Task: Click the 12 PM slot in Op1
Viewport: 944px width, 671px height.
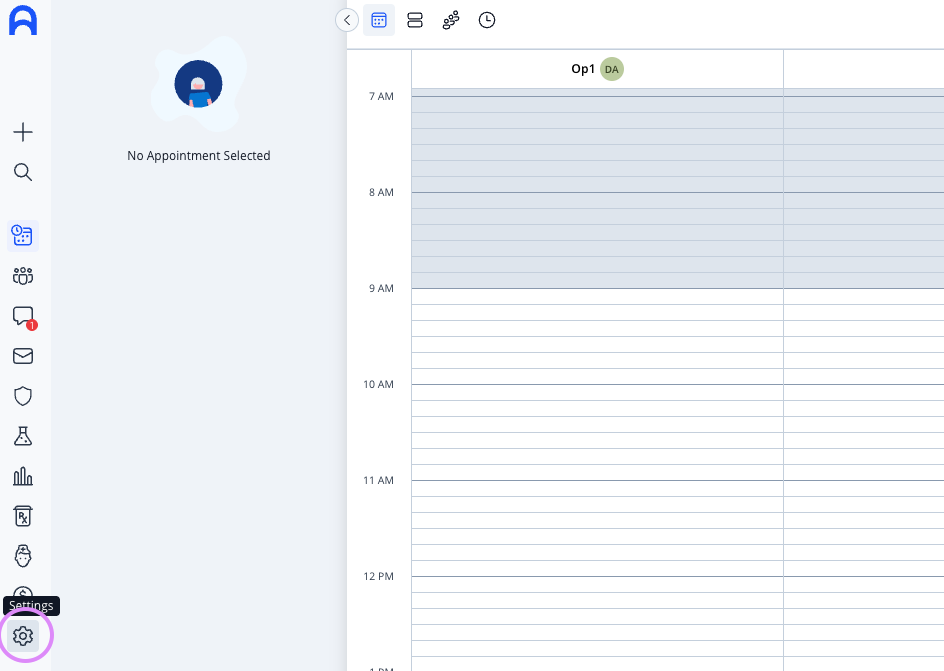Action: pyautogui.click(x=597, y=584)
